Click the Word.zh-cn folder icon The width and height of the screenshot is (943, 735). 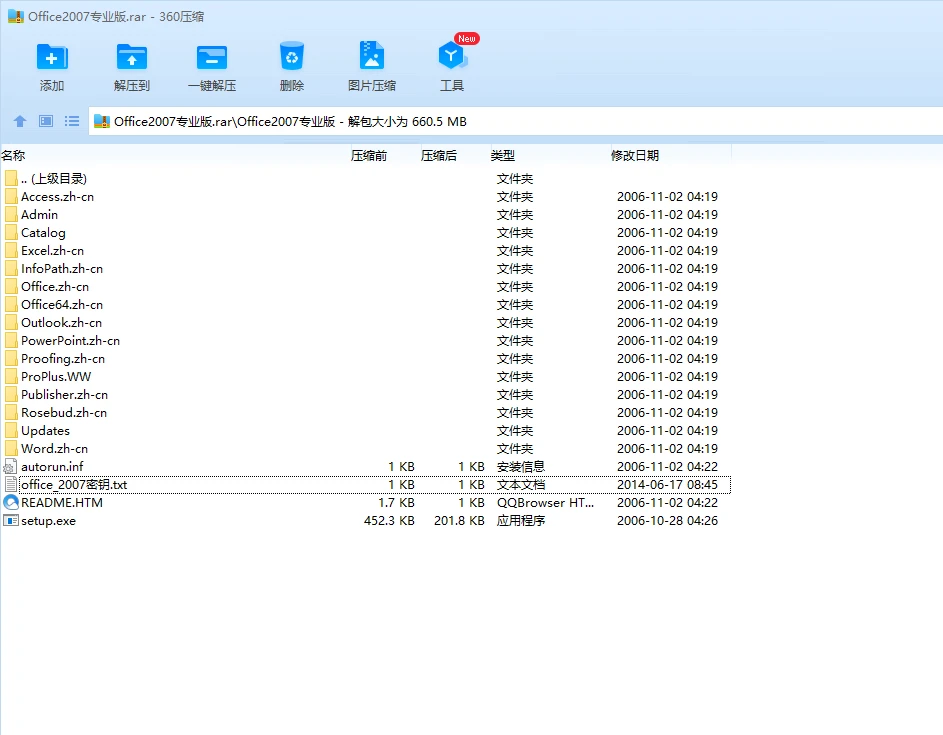[x=11, y=449]
